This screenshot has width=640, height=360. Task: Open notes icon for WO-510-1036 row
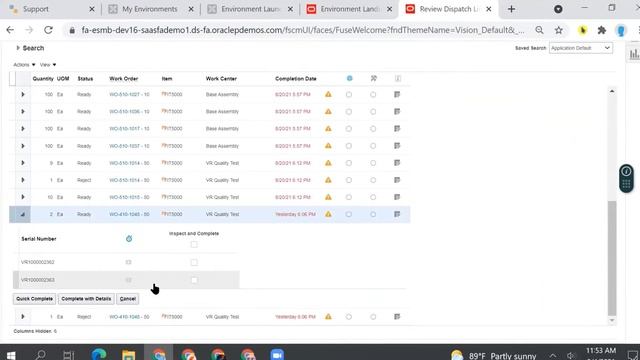397,111
